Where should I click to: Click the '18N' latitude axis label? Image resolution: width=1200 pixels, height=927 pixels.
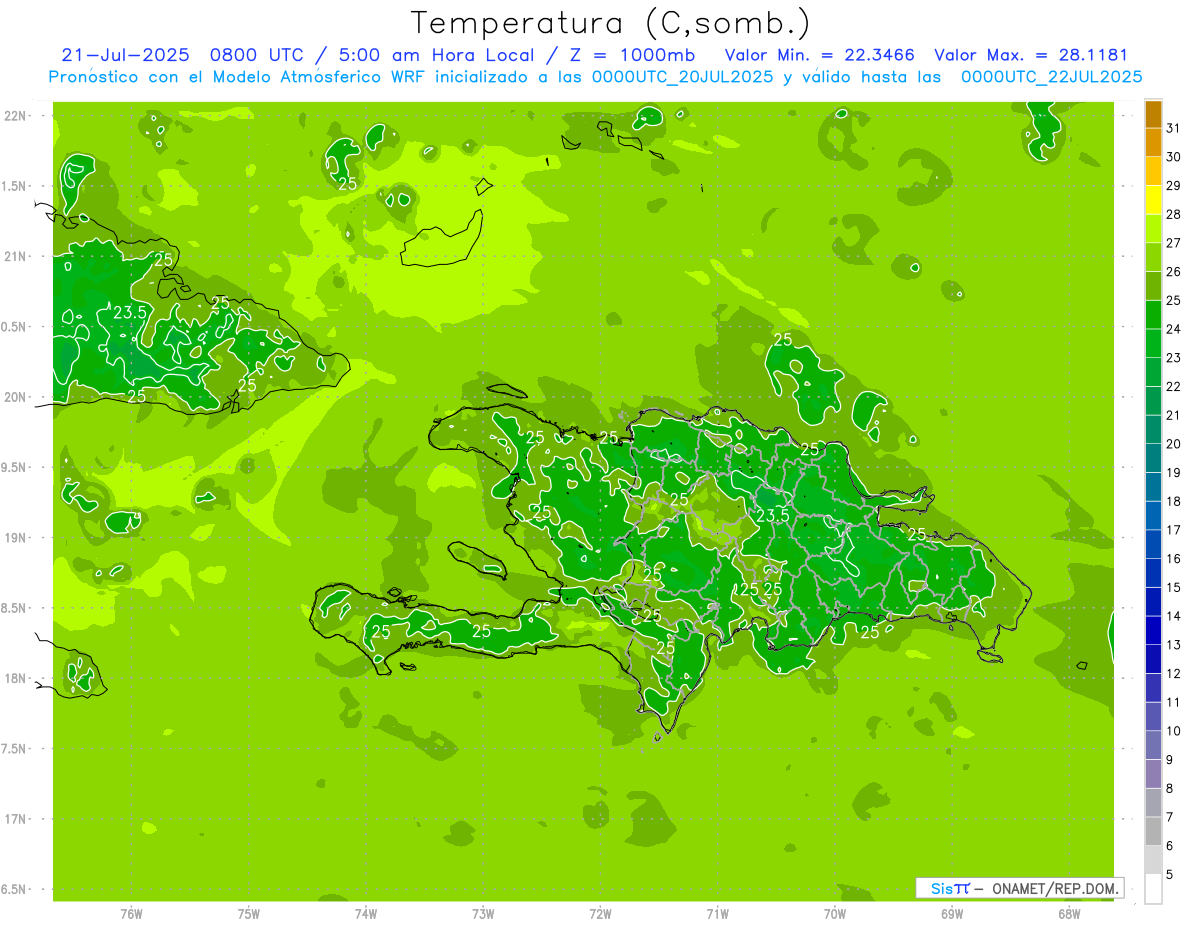(16, 678)
